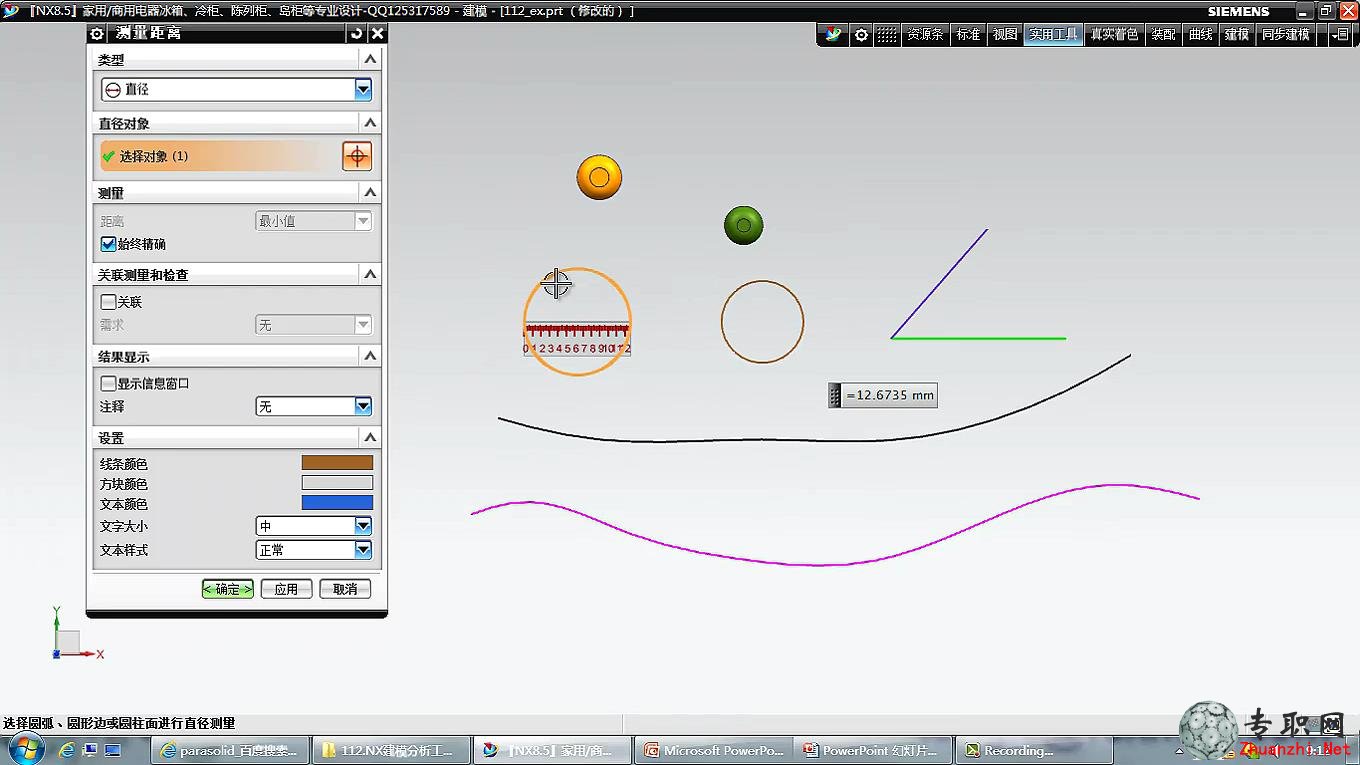1360x765 pixels.
Task: Click the NX application icon in title bar
Action: 10,10
